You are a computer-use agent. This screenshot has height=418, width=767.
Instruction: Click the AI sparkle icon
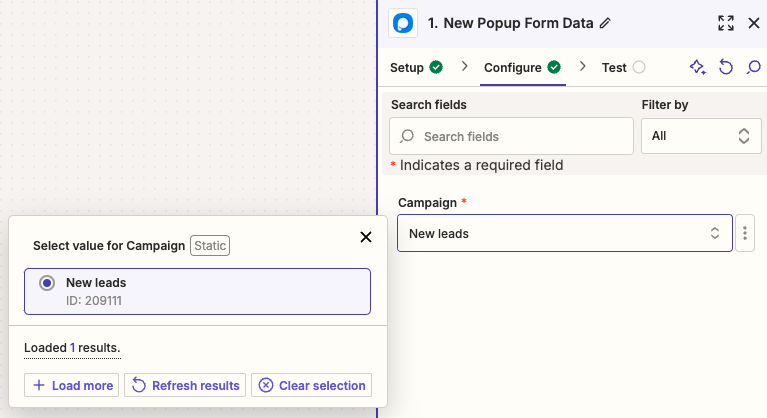(698, 68)
